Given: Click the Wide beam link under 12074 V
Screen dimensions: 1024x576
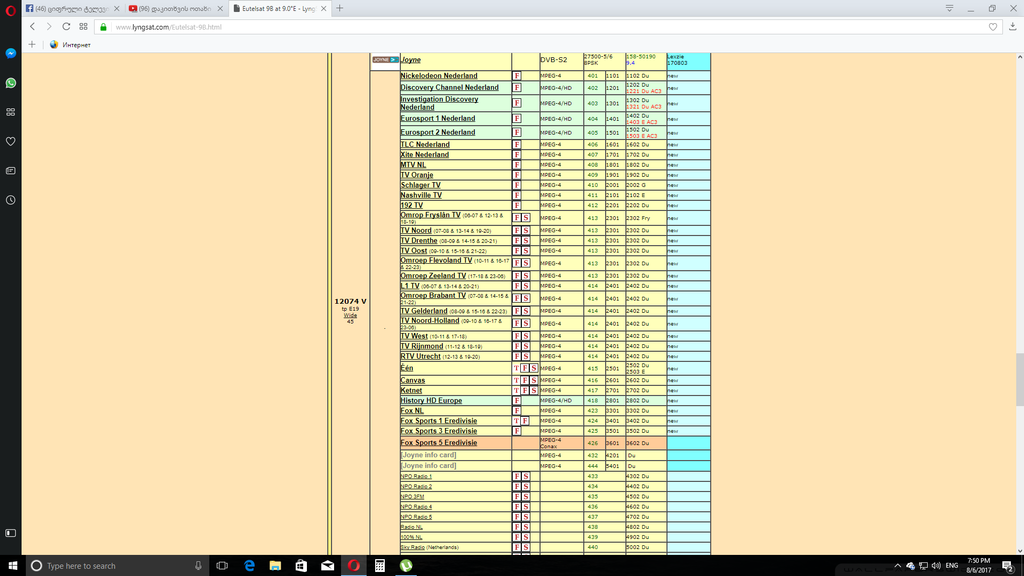Looking at the screenshot, I should pyautogui.click(x=350, y=315).
